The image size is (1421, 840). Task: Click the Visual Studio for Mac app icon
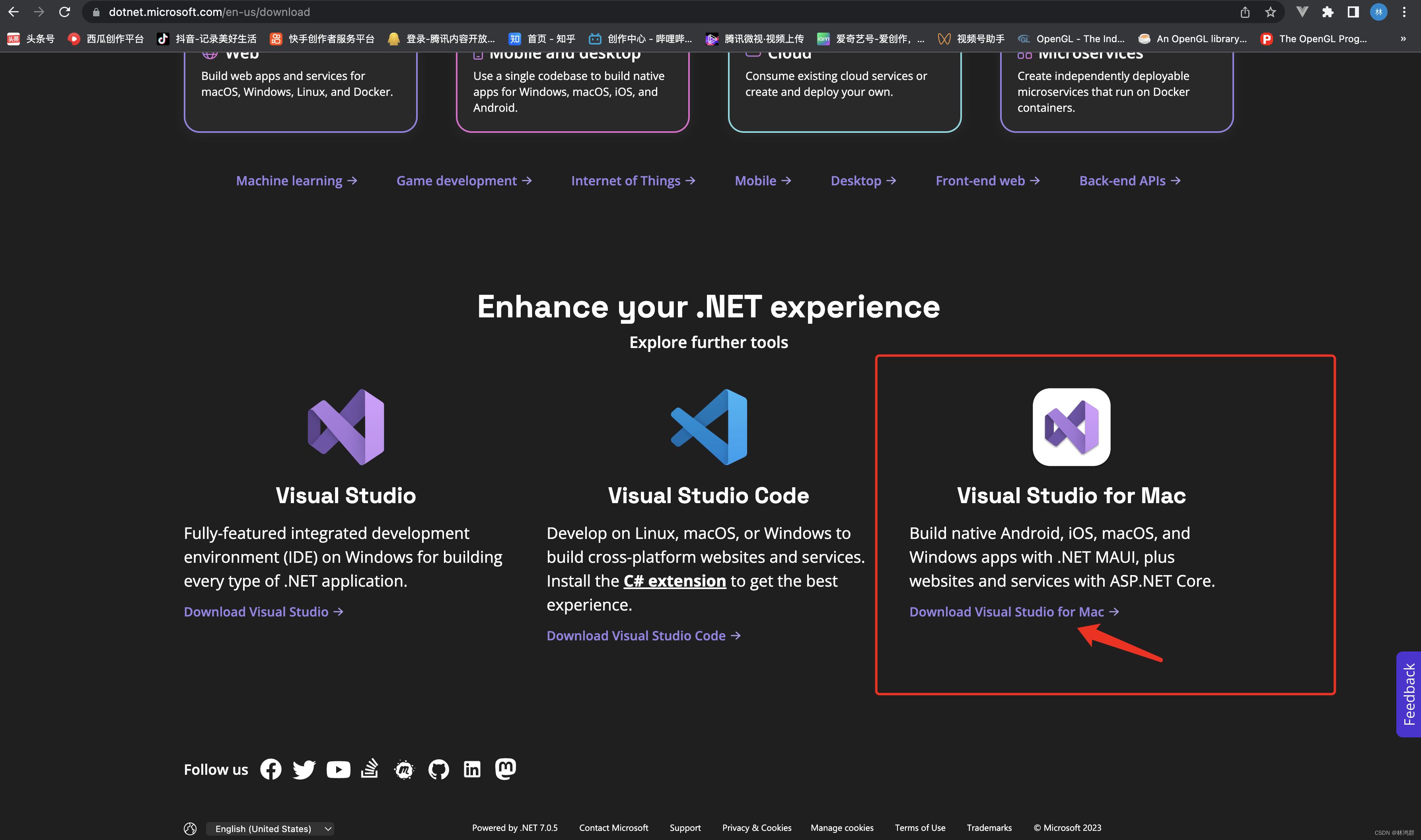point(1071,427)
